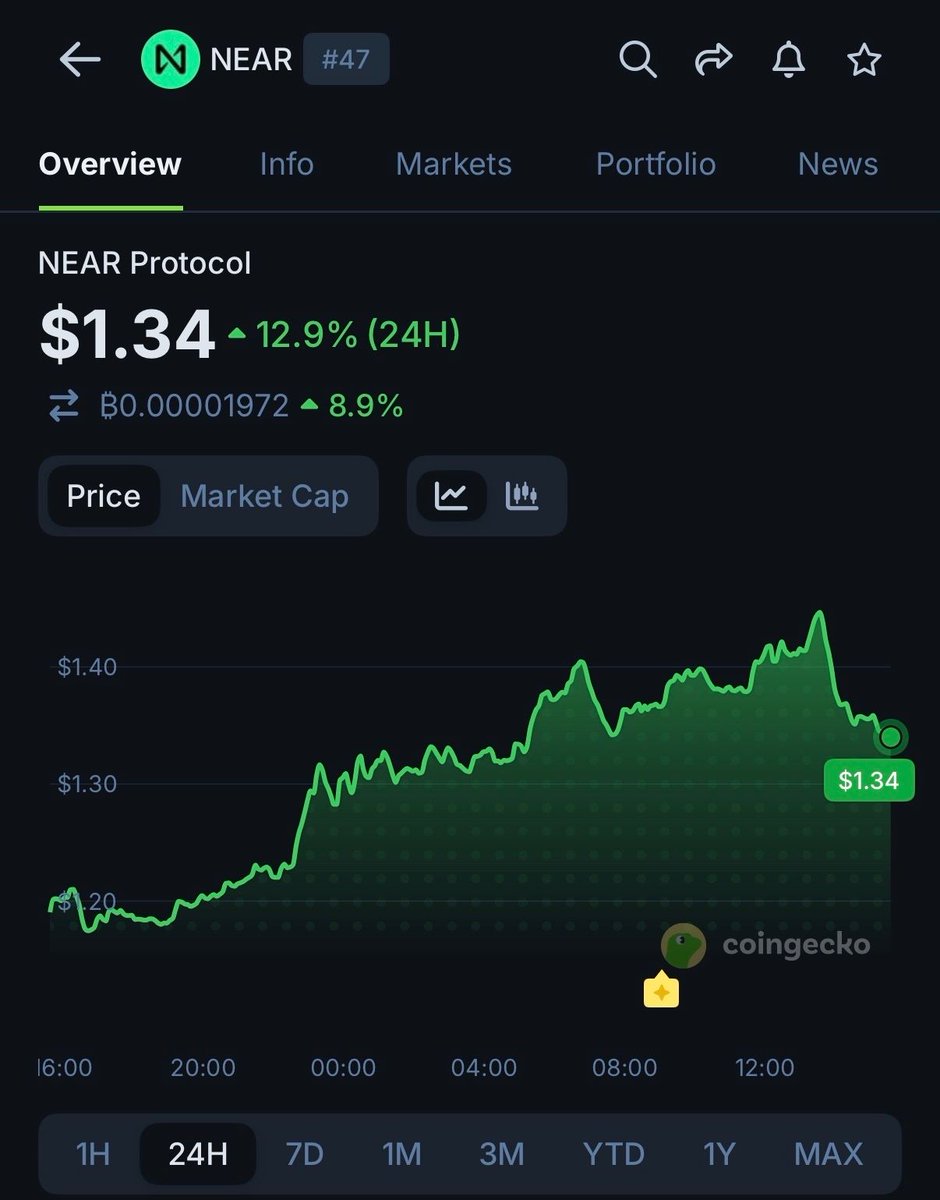Screen dimensions: 940x1200
Task: Open the Markets tab
Action: click(453, 164)
